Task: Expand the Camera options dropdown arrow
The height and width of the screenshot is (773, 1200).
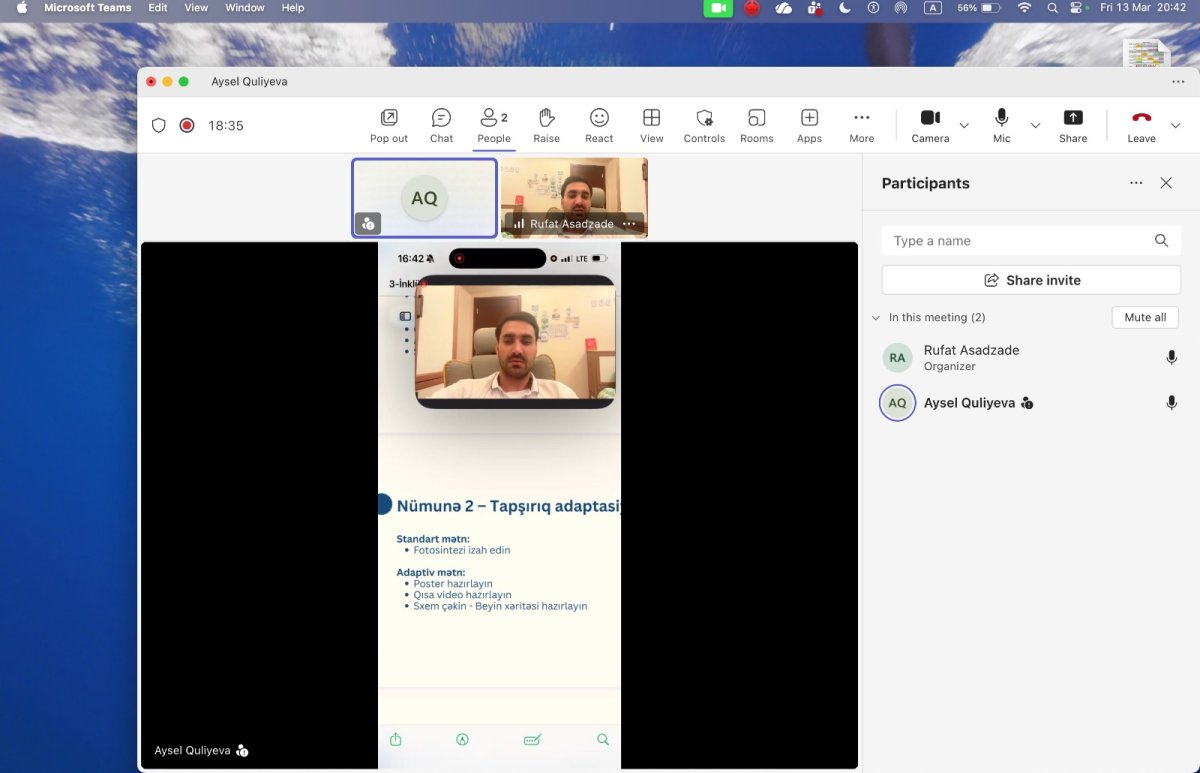Action: coord(964,126)
